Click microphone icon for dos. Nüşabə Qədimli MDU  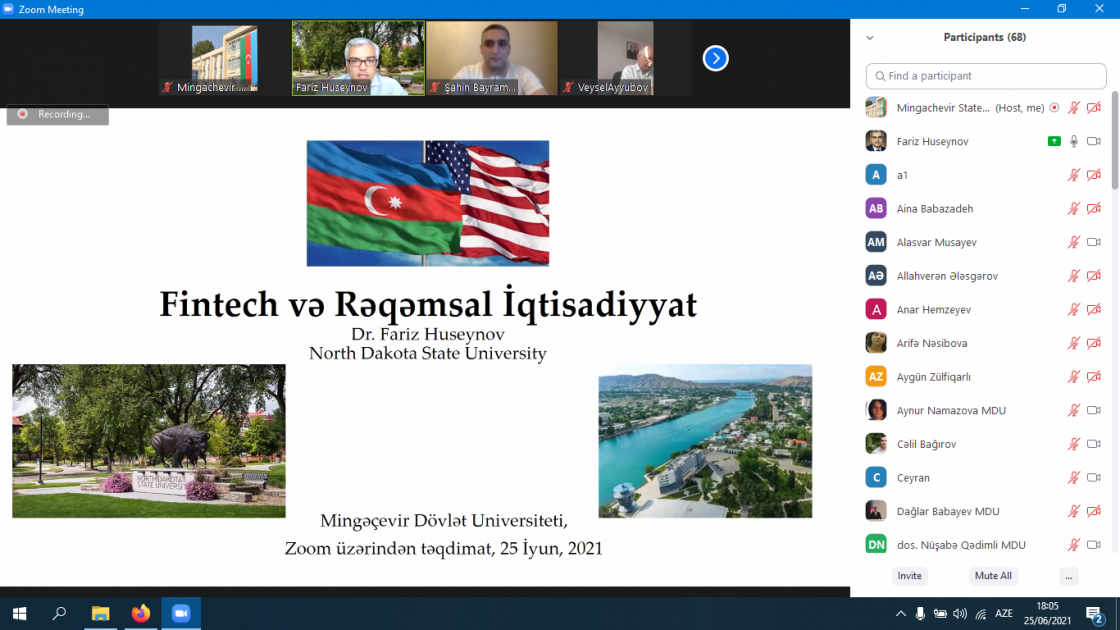[x=1074, y=544]
